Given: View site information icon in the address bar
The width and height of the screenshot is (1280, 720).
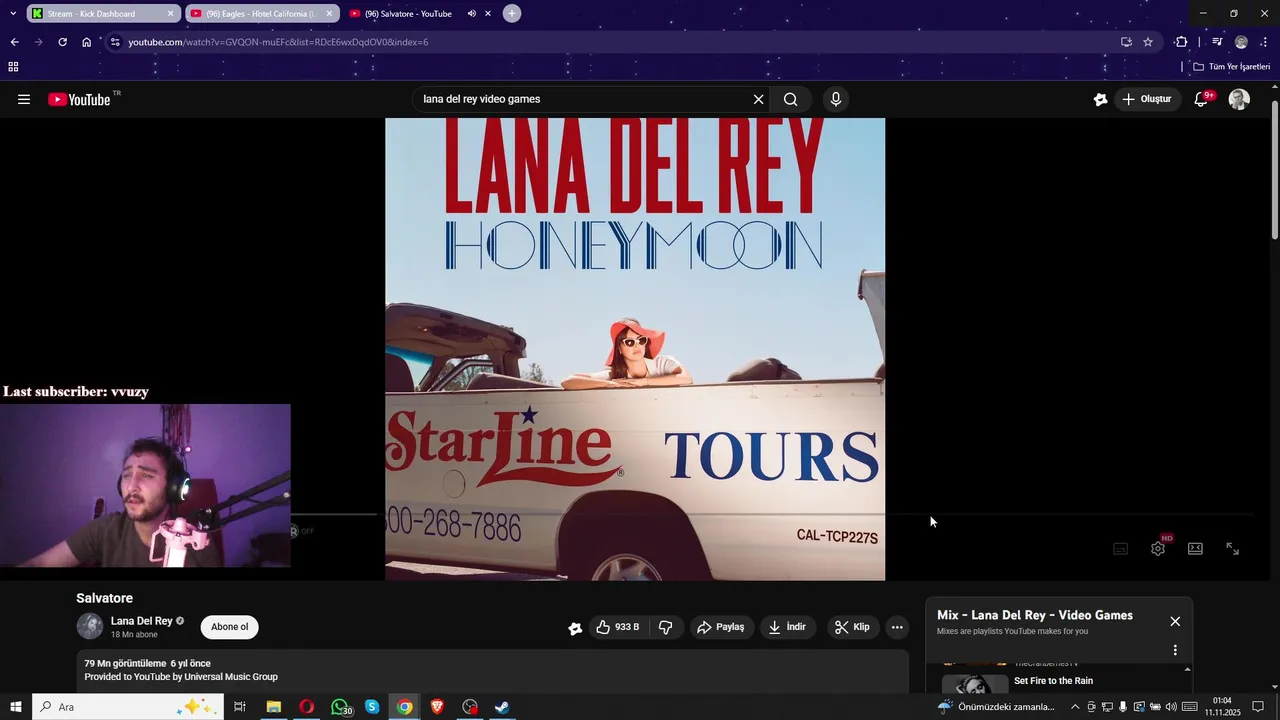Looking at the screenshot, I should pos(115,42).
